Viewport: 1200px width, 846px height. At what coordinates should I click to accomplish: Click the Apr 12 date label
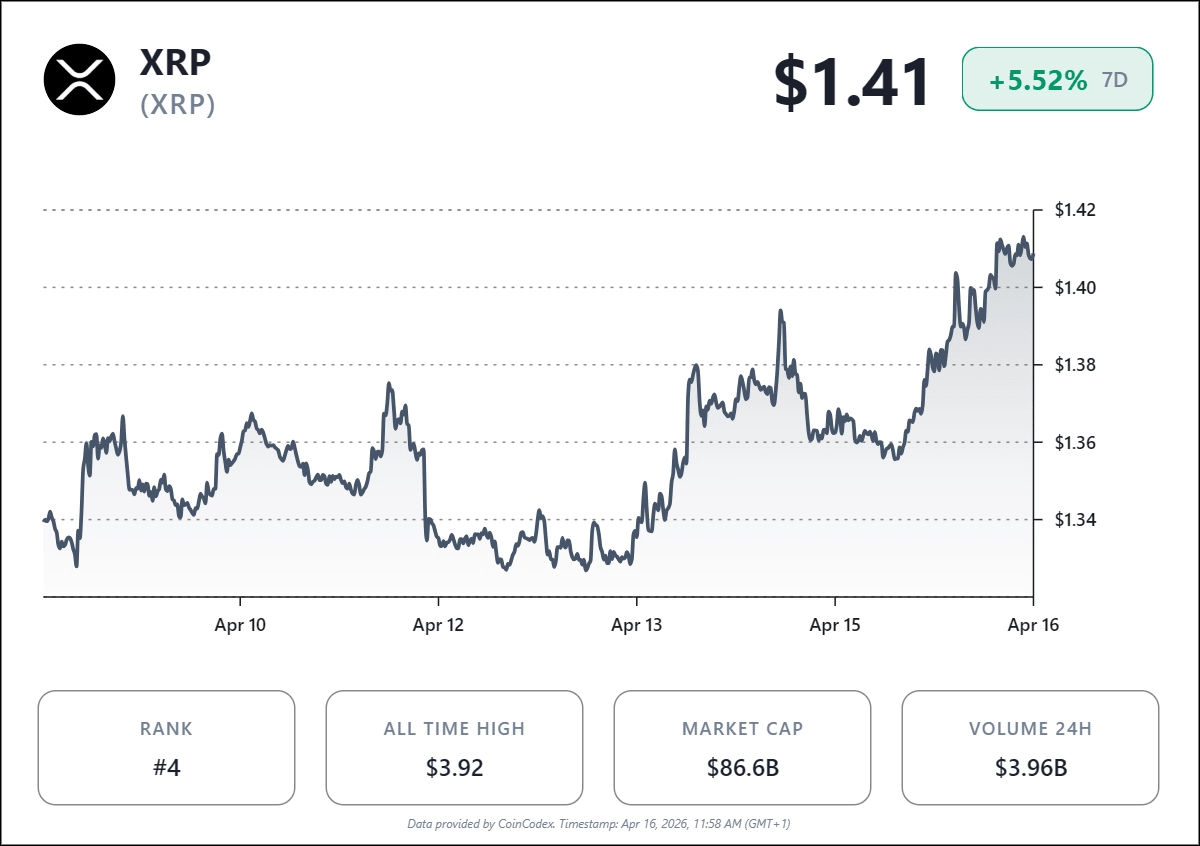click(x=439, y=626)
